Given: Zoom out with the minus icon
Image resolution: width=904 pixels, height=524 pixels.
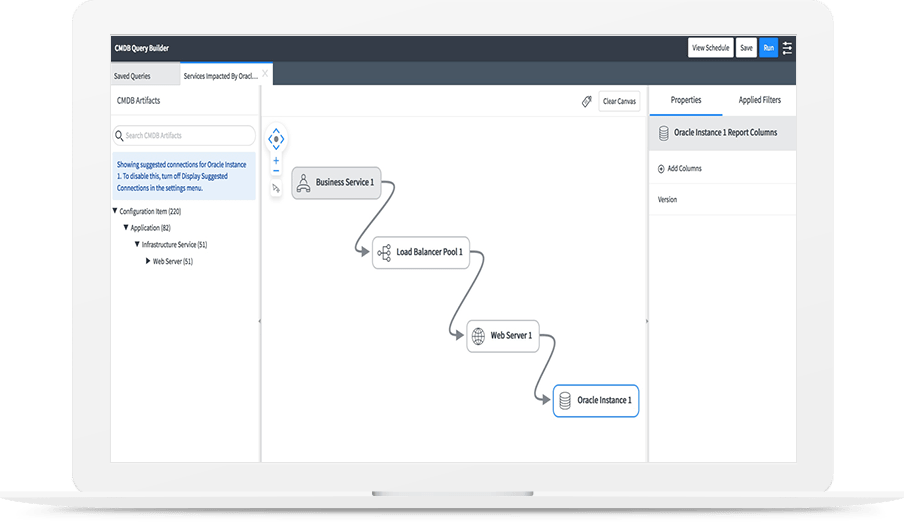Looking at the screenshot, I should click(x=276, y=171).
